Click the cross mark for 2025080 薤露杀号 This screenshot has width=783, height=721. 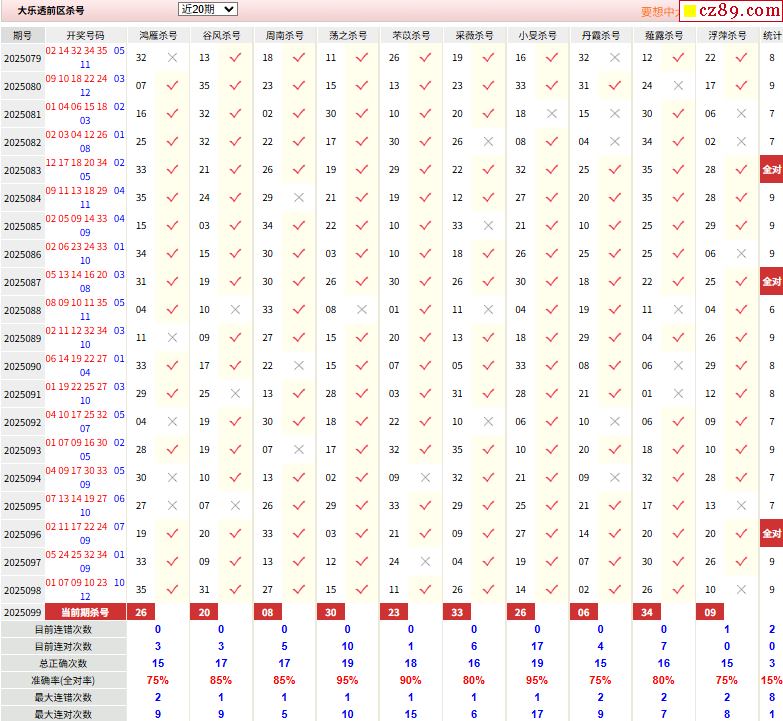point(678,85)
